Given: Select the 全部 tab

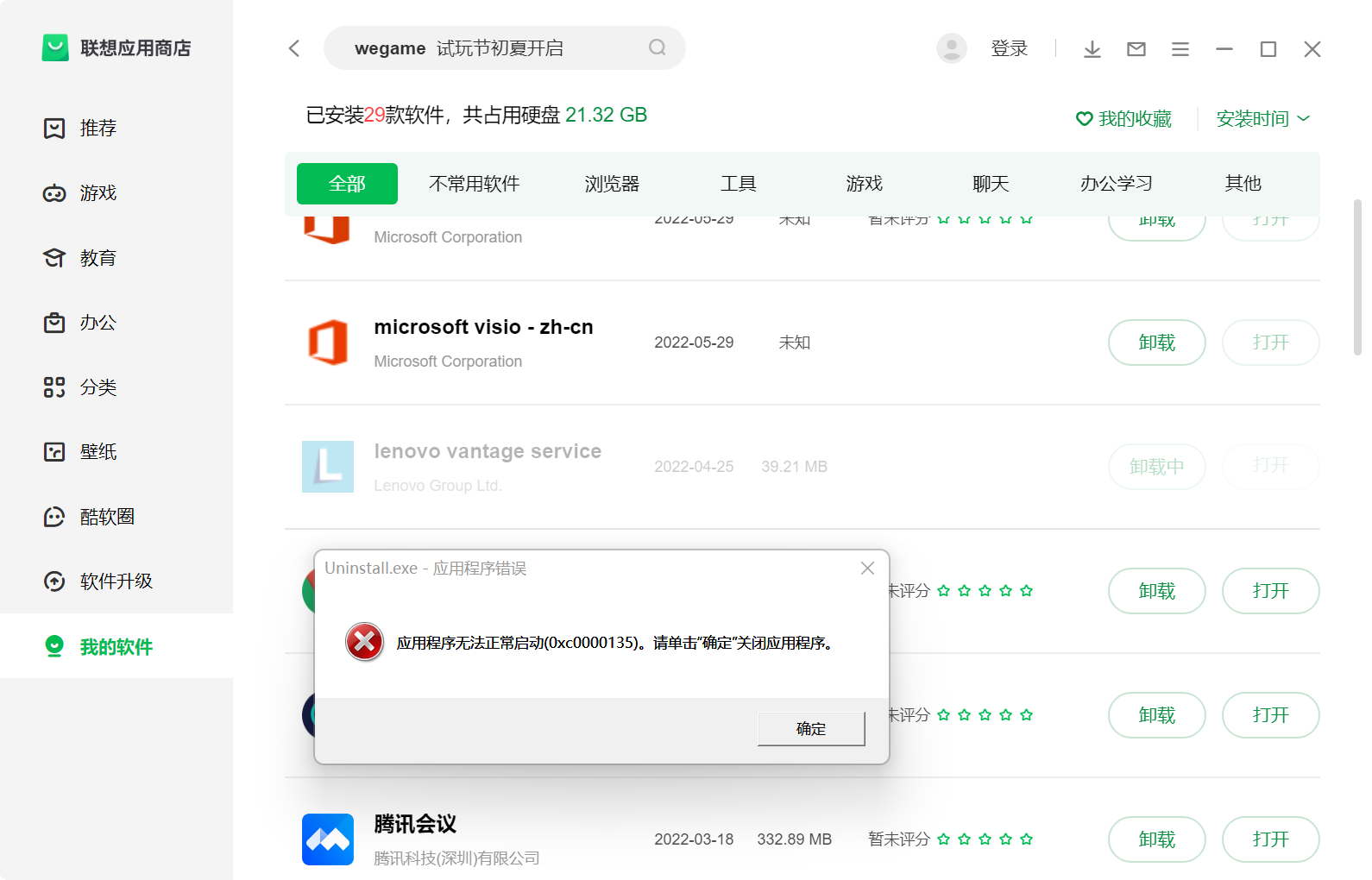Looking at the screenshot, I should [347, 184].
